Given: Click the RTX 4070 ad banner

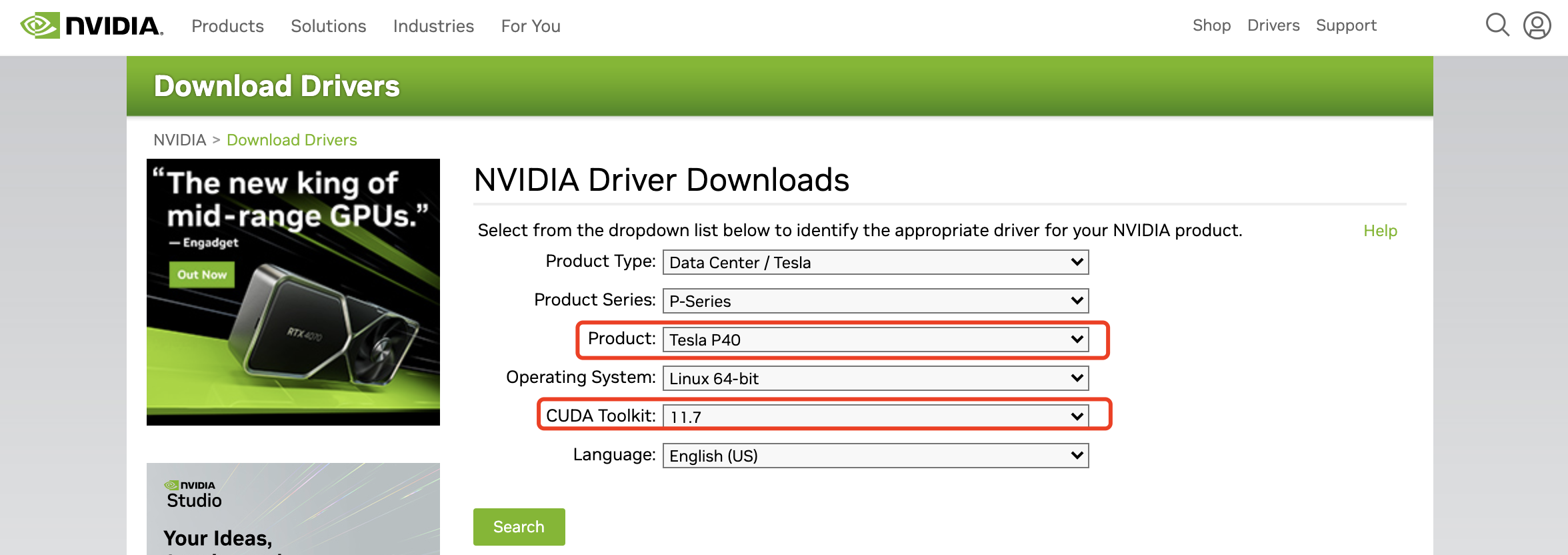Looking at the screenshot, I should click(293, 292).
